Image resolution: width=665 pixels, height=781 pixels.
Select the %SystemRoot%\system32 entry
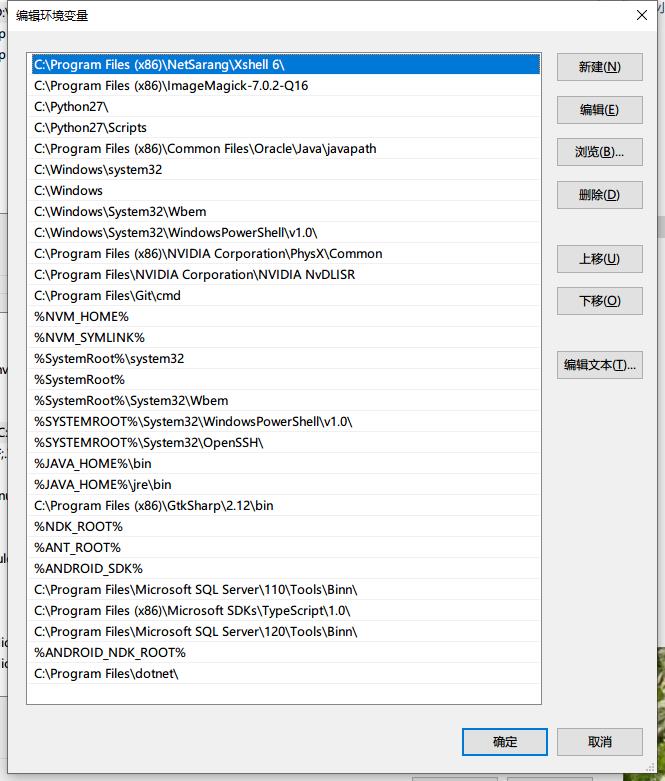pos(285,359)
